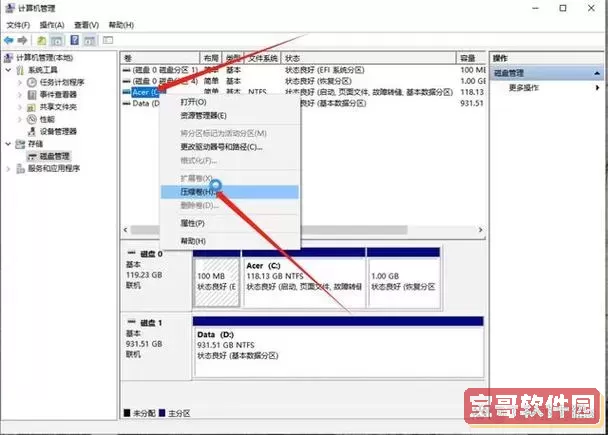Click the last toolbar icon for view settings

[x=108, y=40]
